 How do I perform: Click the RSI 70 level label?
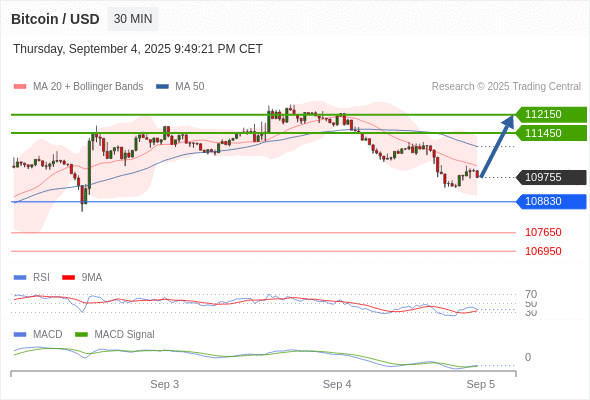(x=531, y=294)
